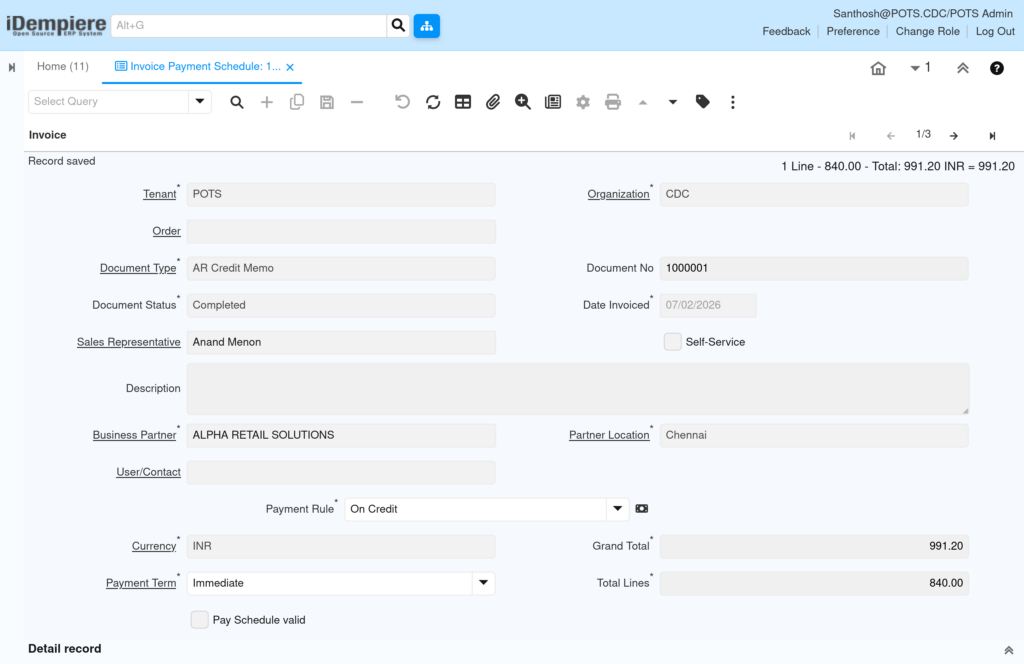Click the Zoom Across icon
This screenshot has height=664, width=1024.
coord(522,102)
